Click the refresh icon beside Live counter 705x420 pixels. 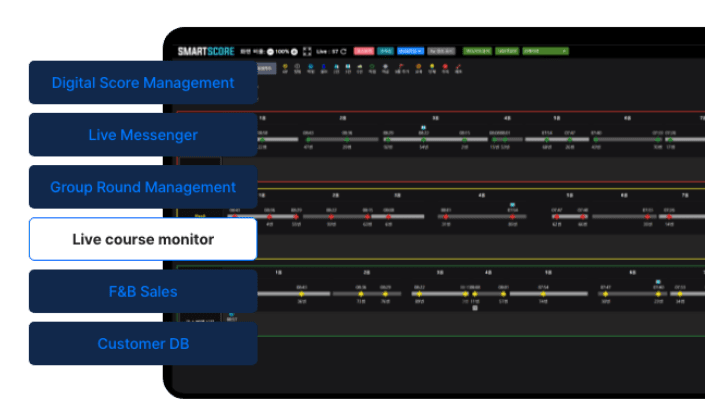[x=343, y=50]
